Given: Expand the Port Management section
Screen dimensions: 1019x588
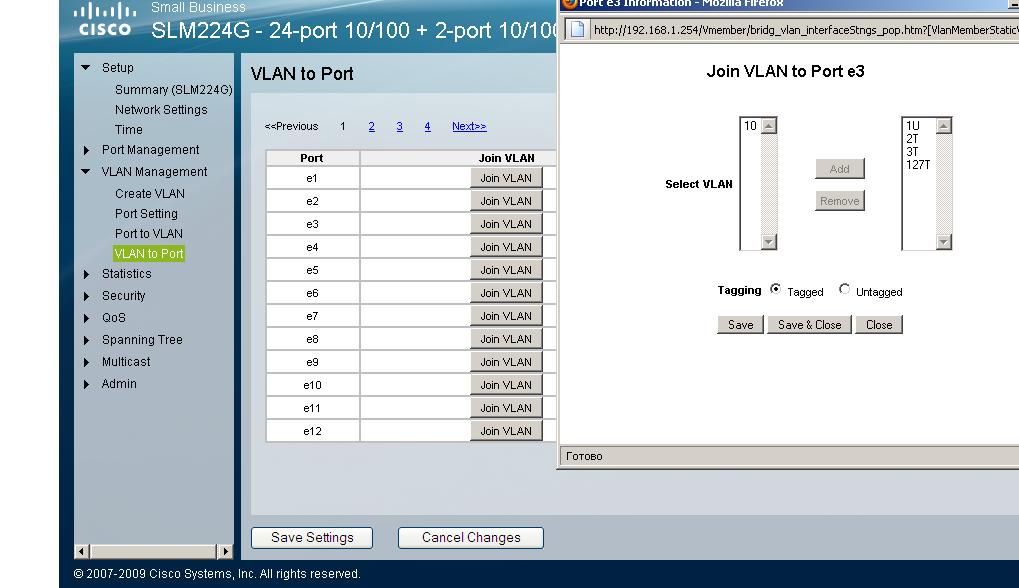Looking at the screenshot, I should click(x=86, y=150).
